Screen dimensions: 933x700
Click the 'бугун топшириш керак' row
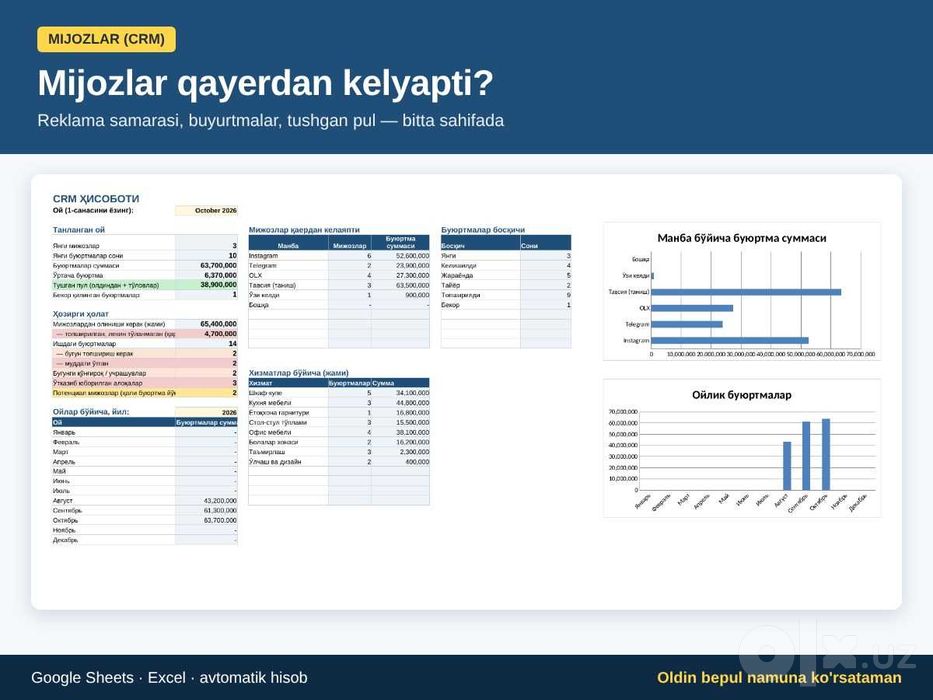point(145,354)
